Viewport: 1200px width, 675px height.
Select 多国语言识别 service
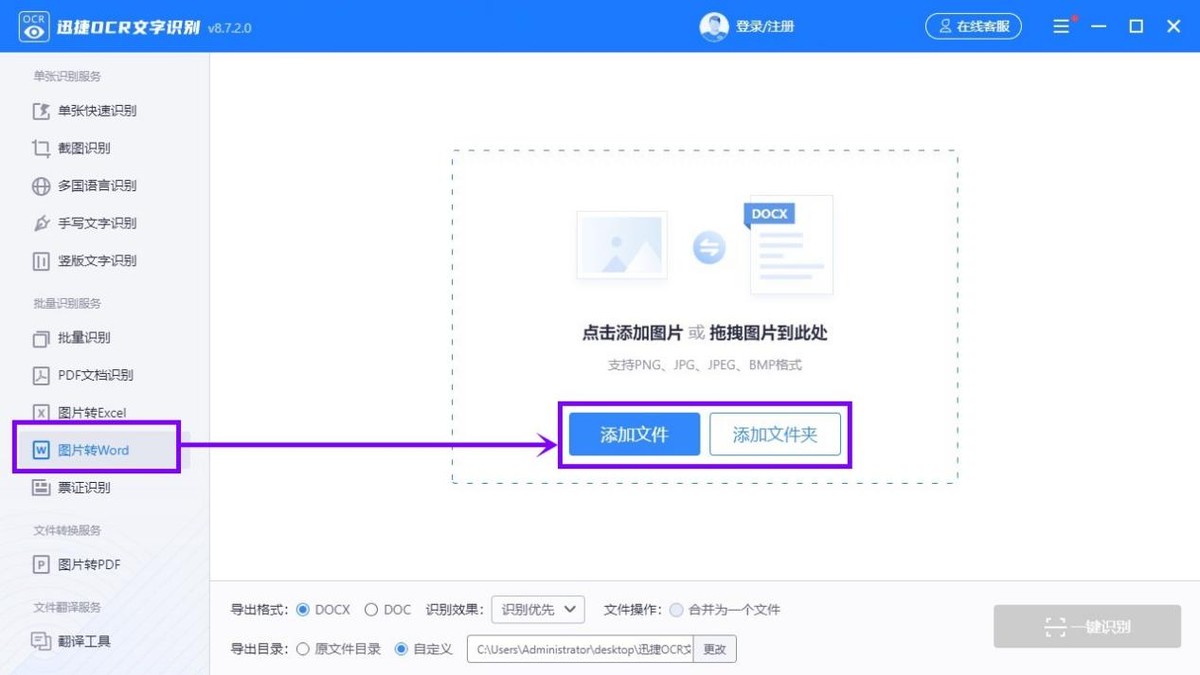89,185
